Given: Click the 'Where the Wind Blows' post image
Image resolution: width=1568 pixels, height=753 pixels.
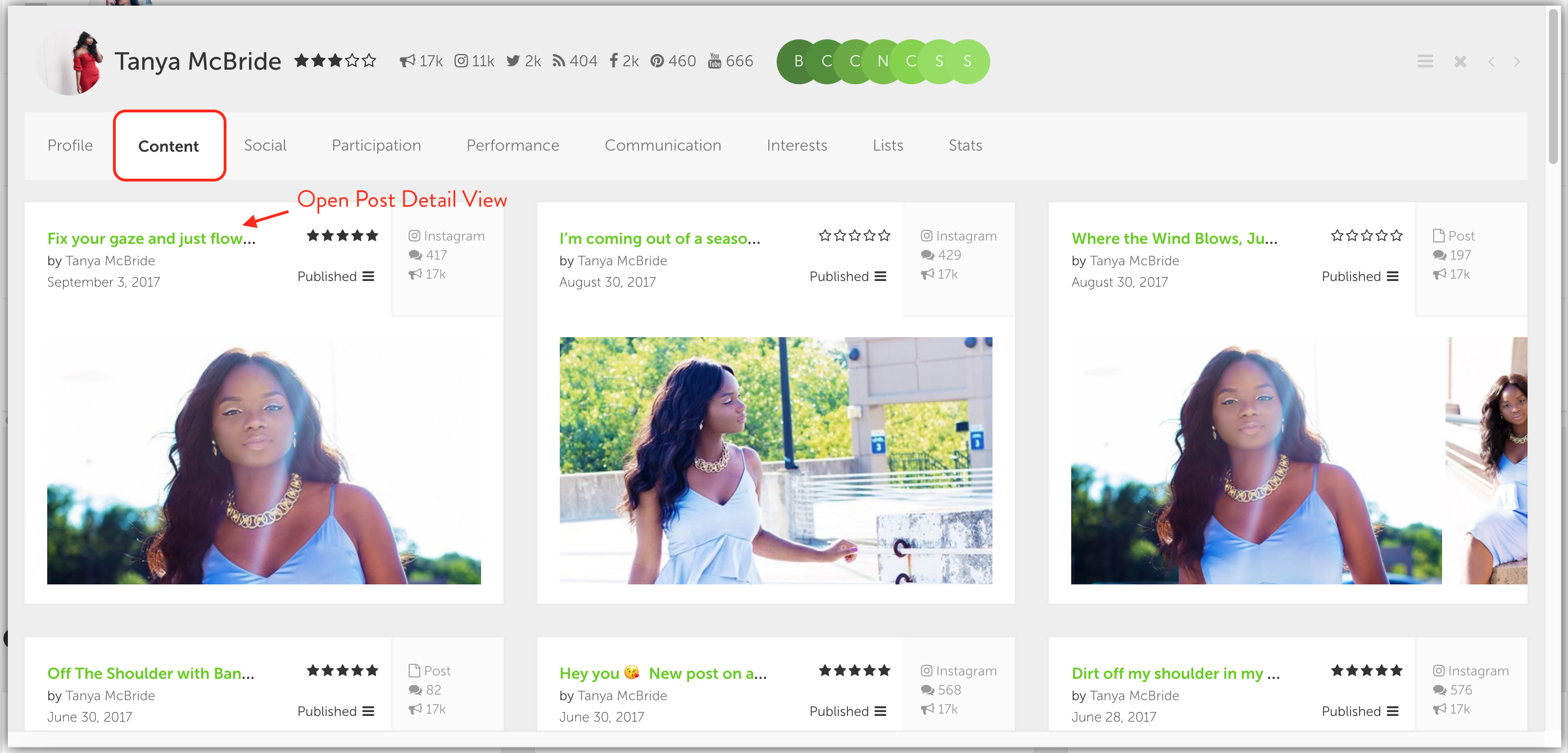Looking at the screenshot, I should (1256, 461).
